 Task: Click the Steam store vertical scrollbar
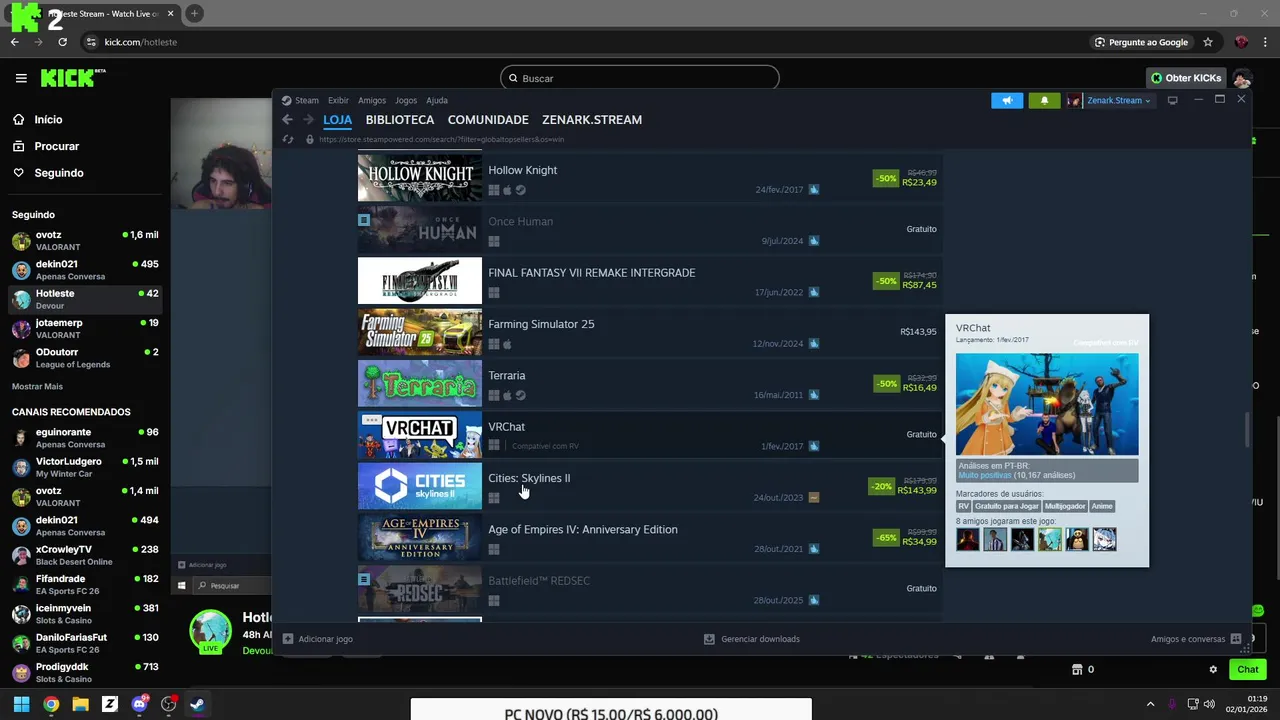[1246, 430]
